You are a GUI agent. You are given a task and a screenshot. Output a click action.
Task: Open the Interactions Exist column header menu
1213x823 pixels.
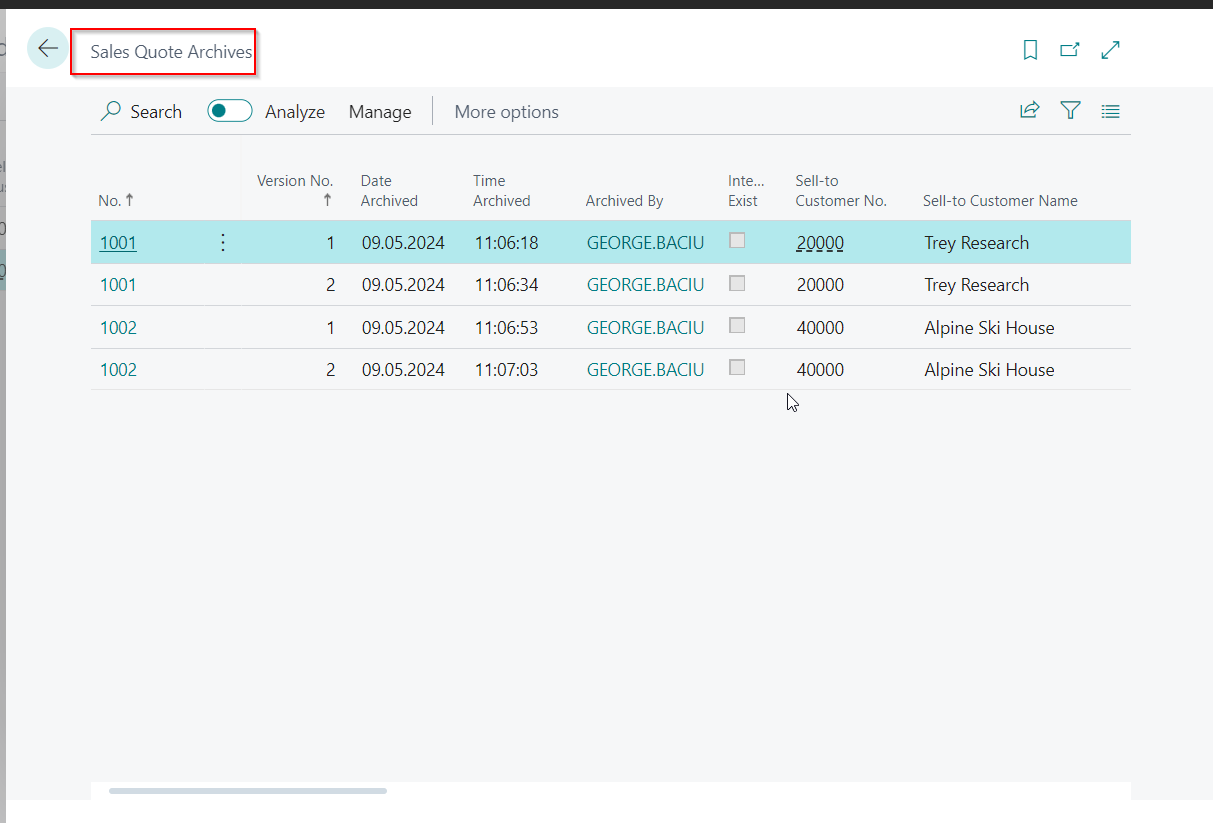(x=745, y=190)
